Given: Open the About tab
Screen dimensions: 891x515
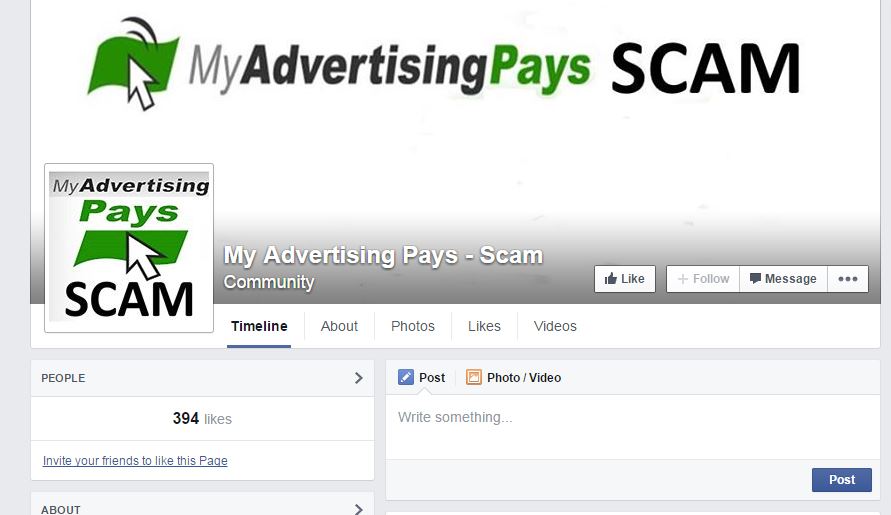Looking at the screenshot, I should [339, 326].
